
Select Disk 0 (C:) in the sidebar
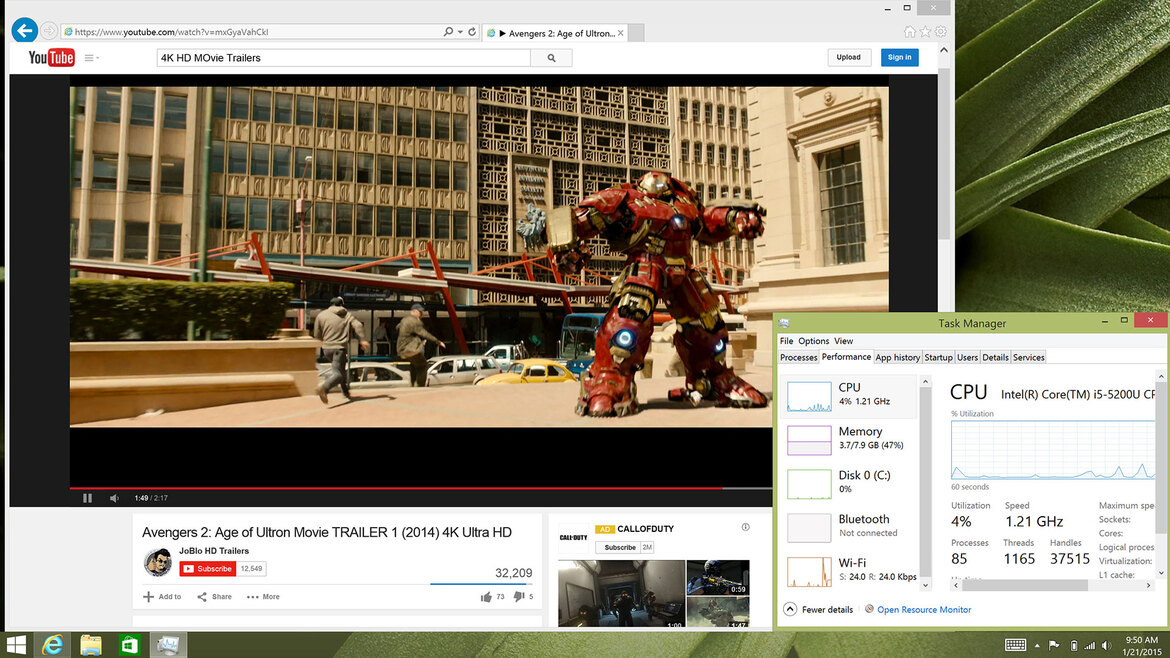(849, 483)
